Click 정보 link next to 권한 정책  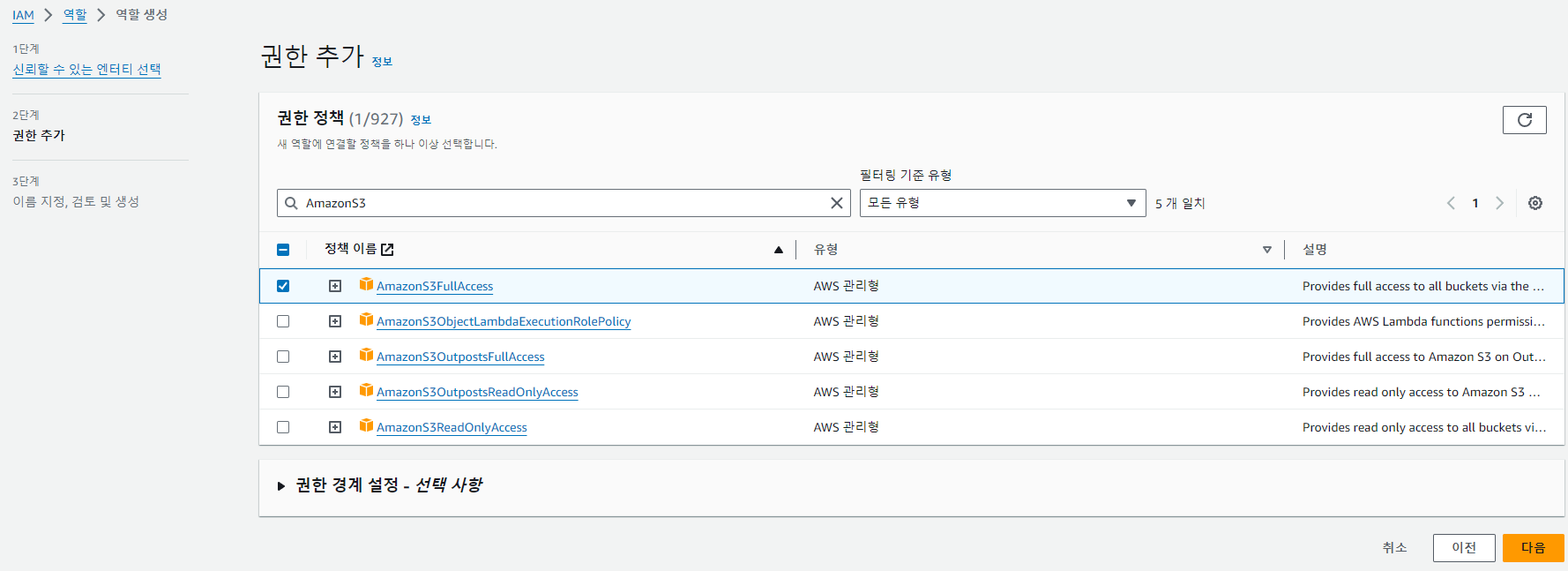coord(421,120)
